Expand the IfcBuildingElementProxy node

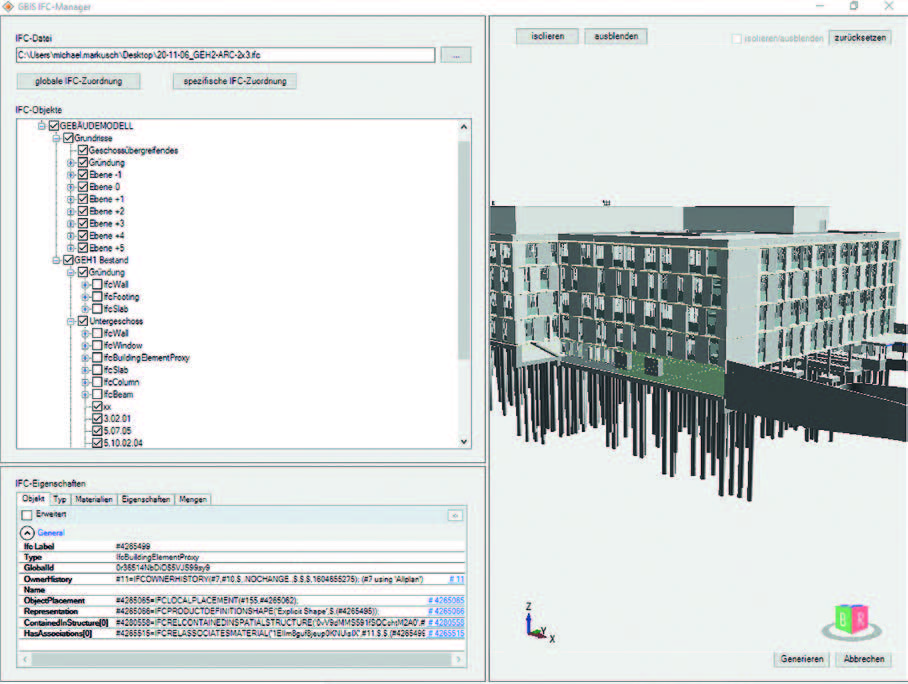[85, 358]
